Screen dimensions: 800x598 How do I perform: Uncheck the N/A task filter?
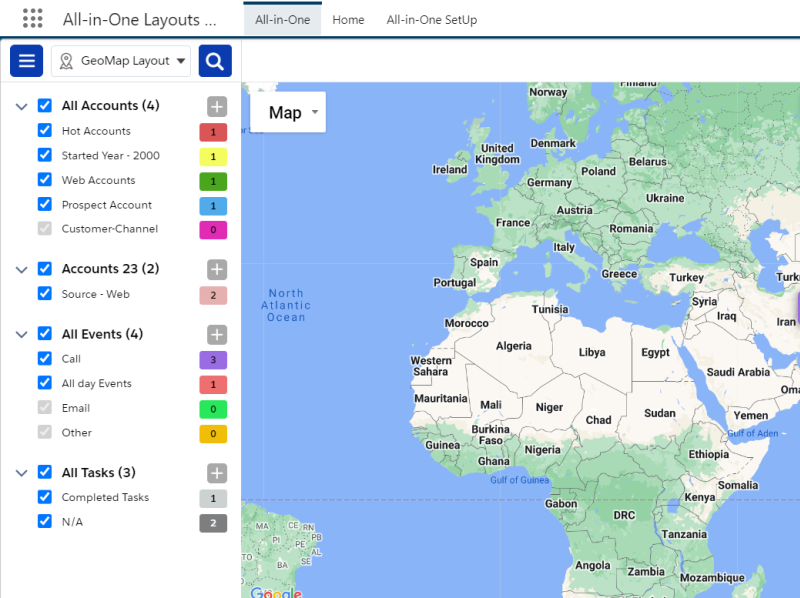coord(43,521)
